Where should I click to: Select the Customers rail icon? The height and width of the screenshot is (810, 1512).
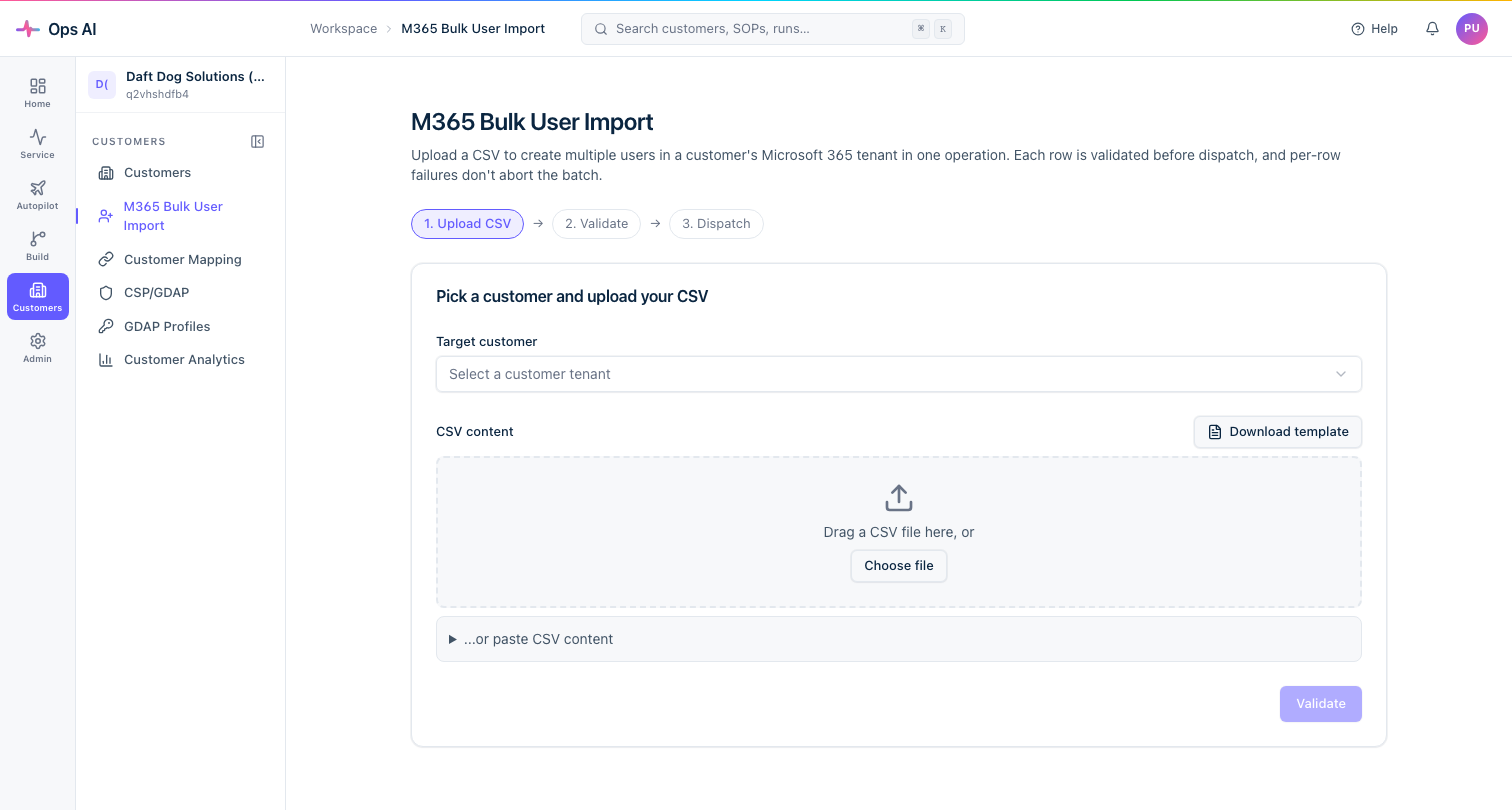tap(38, 297)
